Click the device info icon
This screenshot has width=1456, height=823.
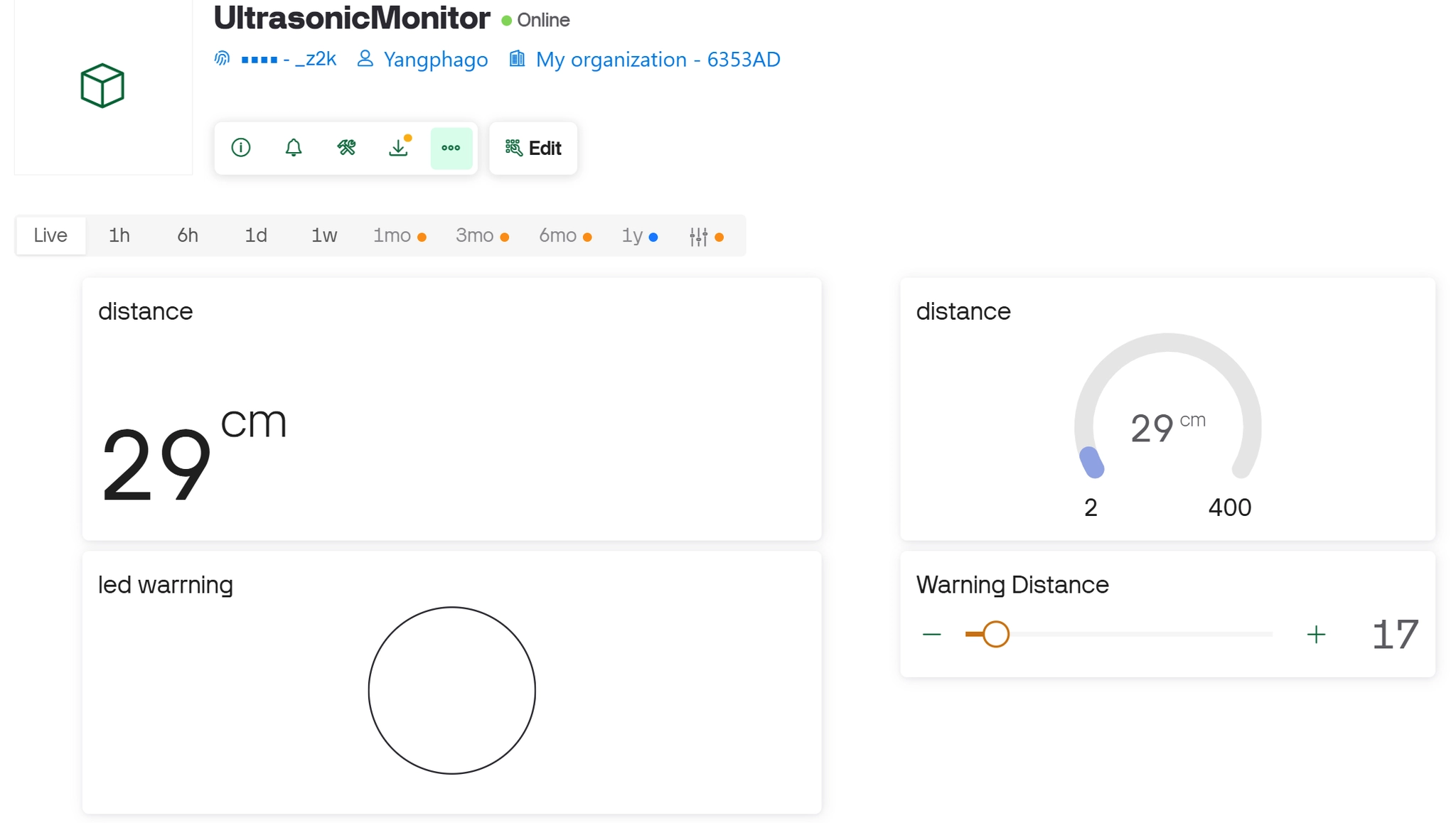tap(241, 148)
